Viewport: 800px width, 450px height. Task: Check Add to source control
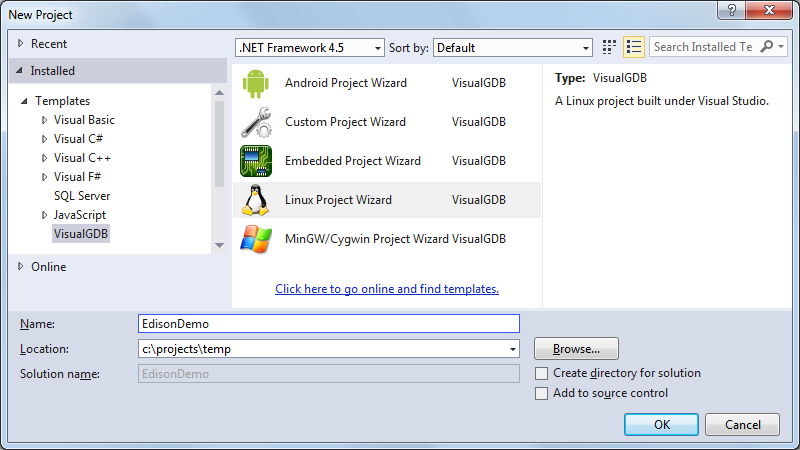541,393
